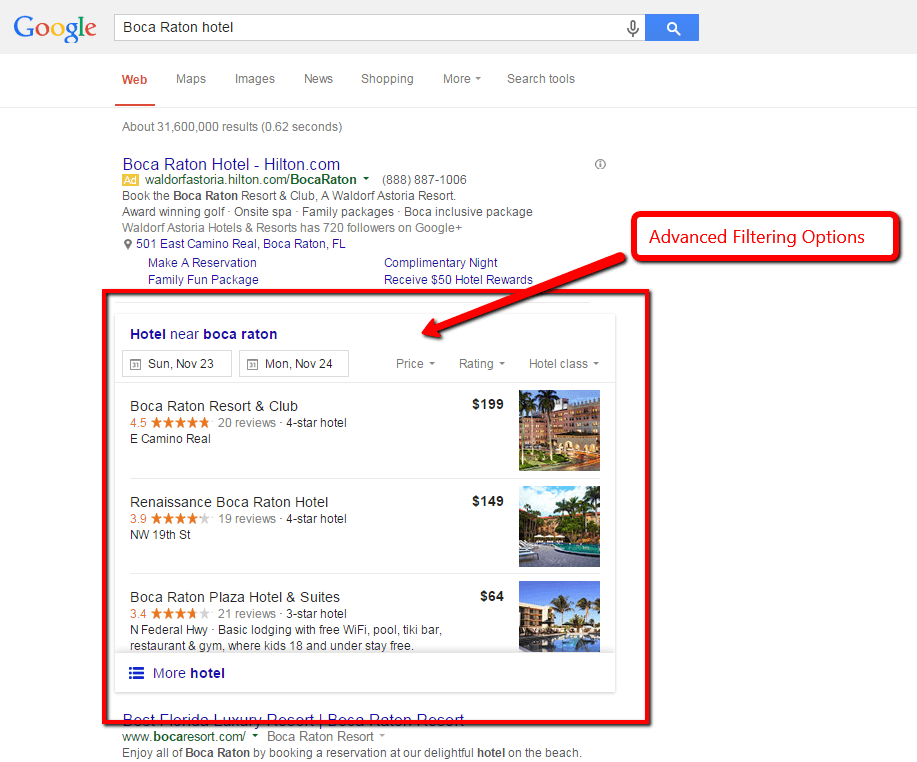Viewport: 917px width, 762px height.
Task: Open the Price filter dropdown
Action: click(415, 364)
